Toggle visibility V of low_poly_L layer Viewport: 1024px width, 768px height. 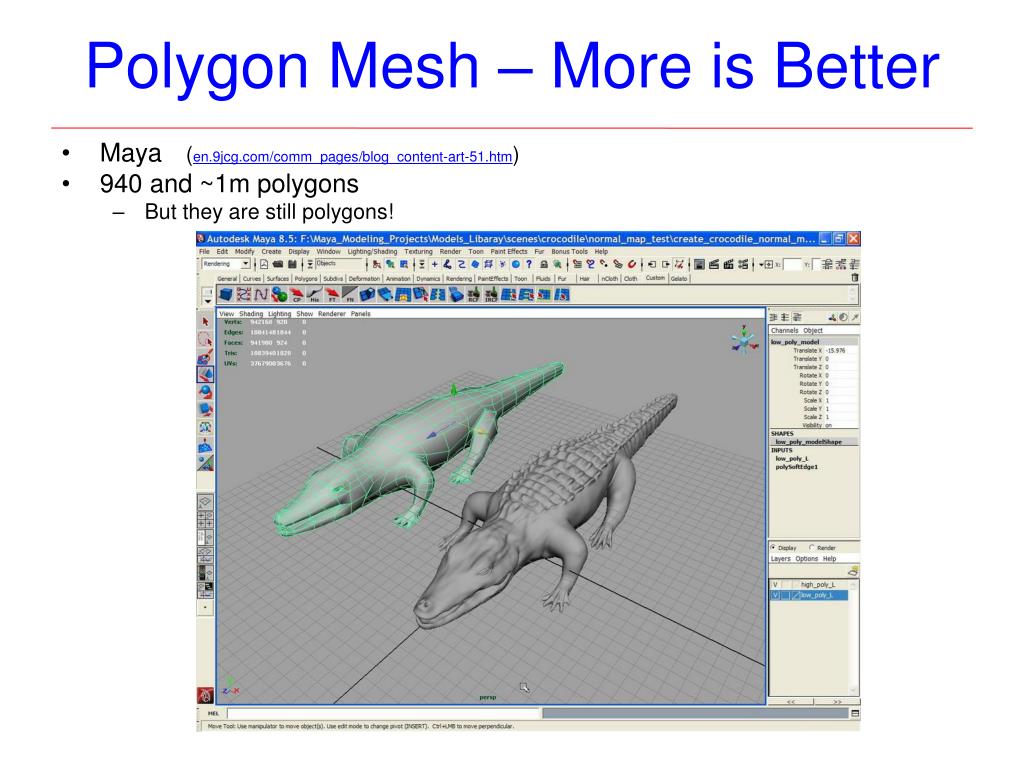pyautogui.click(x=775, y=596)
